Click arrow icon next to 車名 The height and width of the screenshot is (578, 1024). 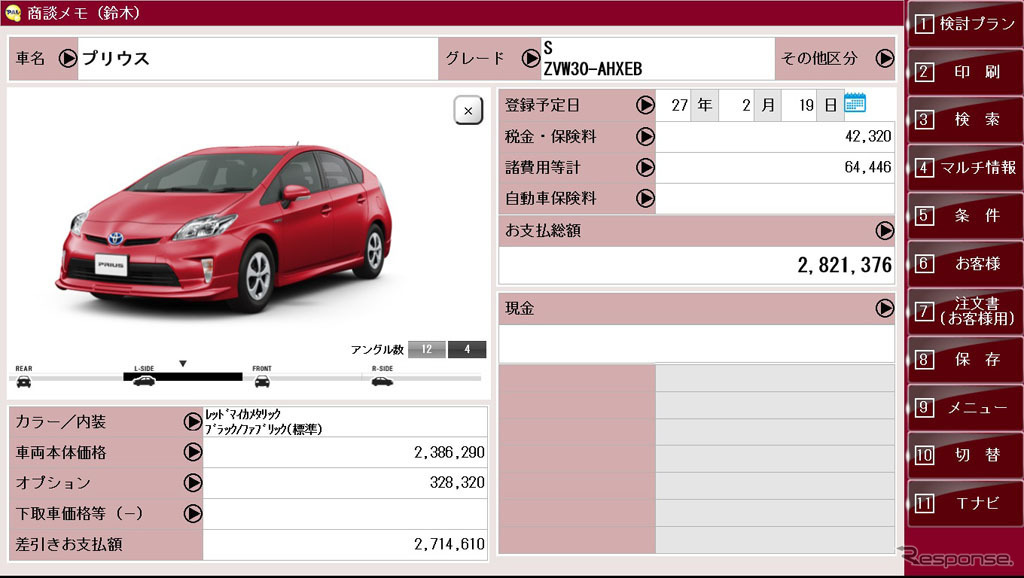click(68, 58)
